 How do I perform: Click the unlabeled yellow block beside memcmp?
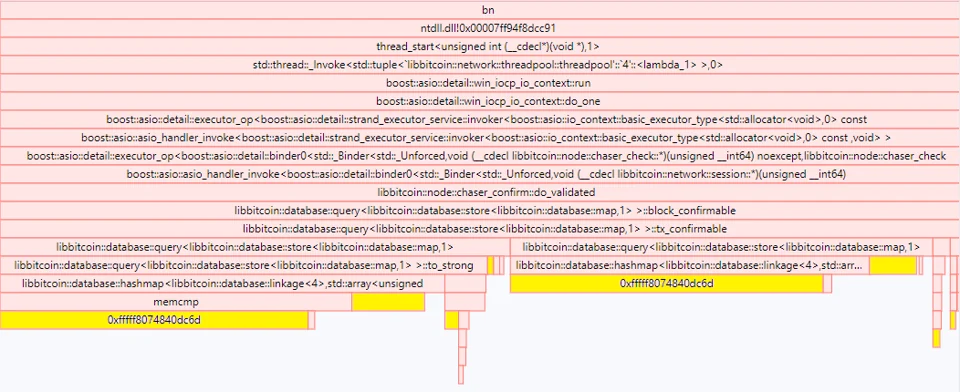pyautogui.click(x=388, y=303)
